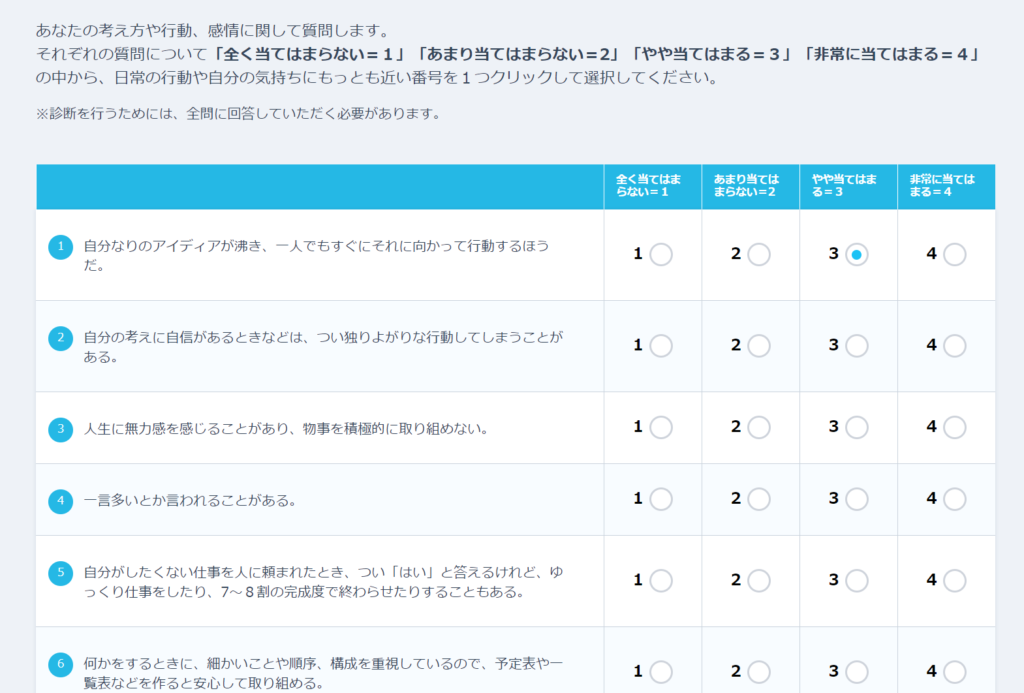Select option 3 for question 2
Image resolution: width=1024 pixels, height=693 pixels.
click(857, 346)
